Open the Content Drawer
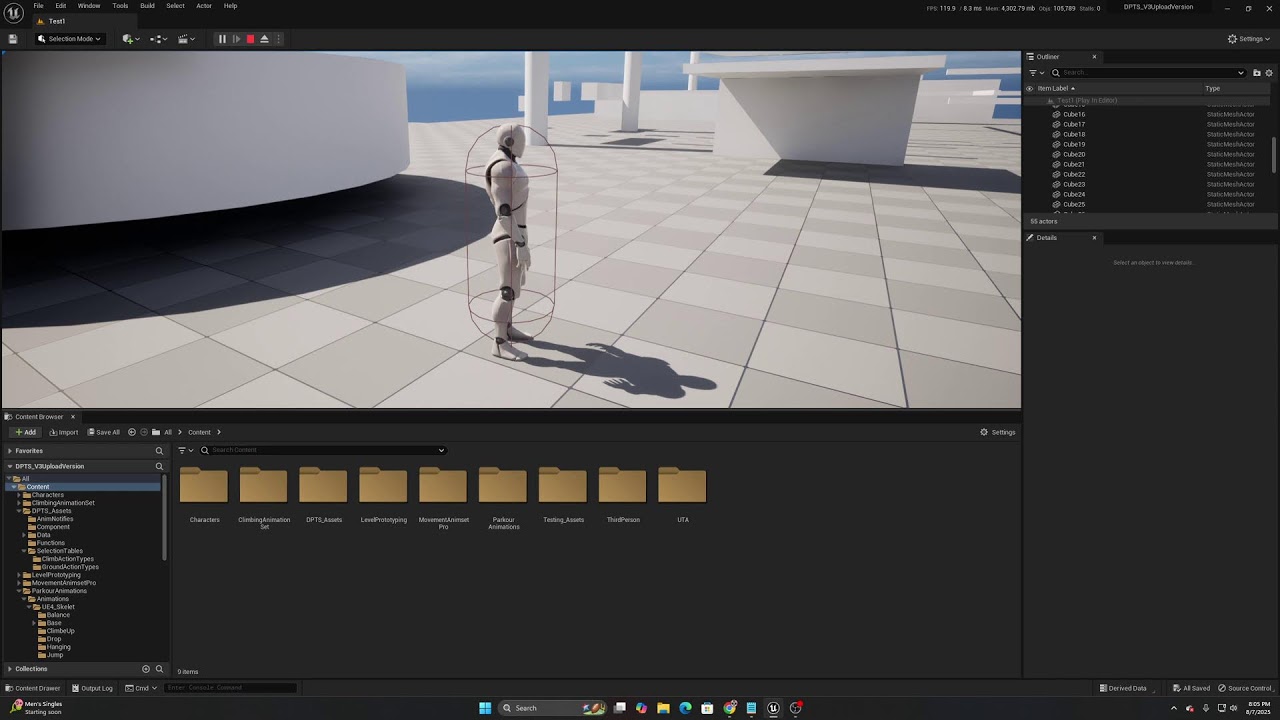 pyautogui.click(x=33, y=688)
